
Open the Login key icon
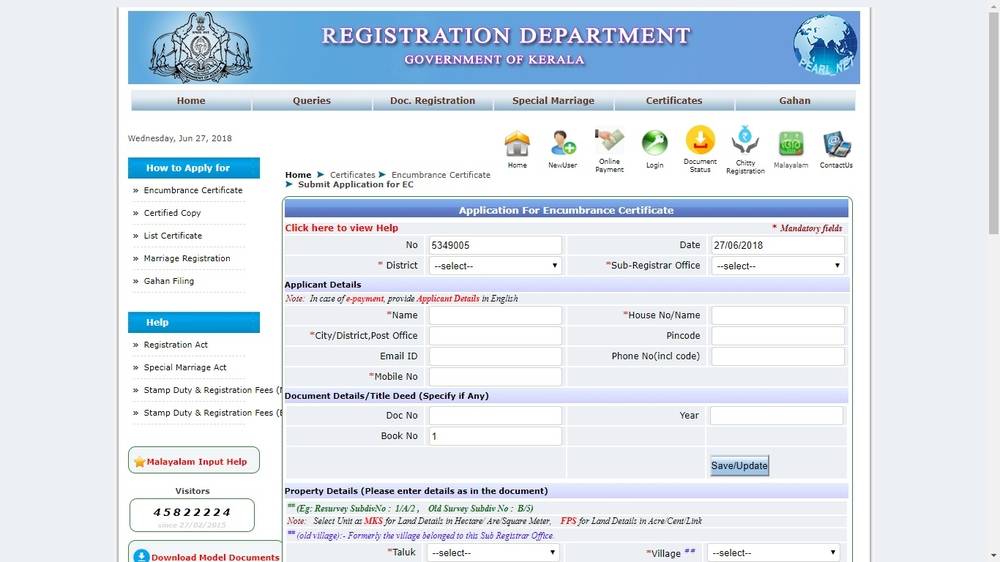point(655,144)
